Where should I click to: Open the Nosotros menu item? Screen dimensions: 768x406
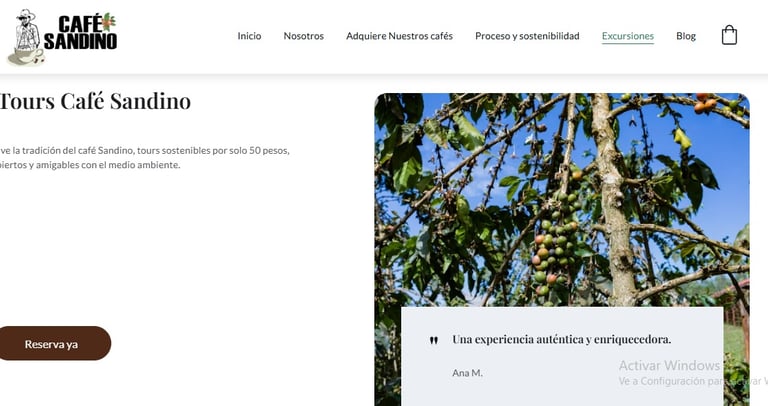(x=304, y=36)
